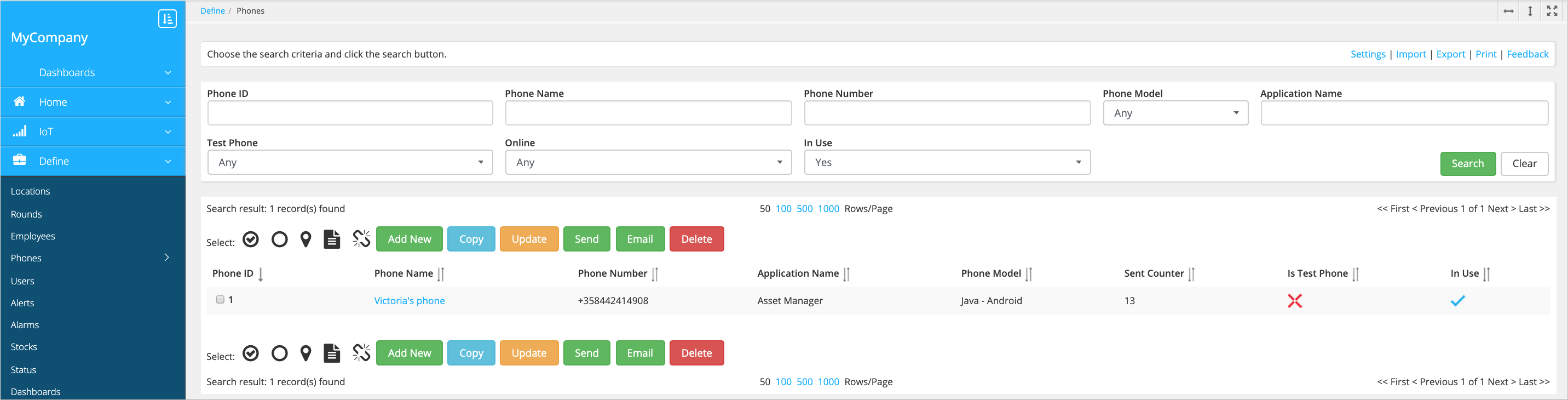Click the horizontal resize arrow icon
The width and height of the screenshot is (1568, 400).
click(x=1508, y=11)
